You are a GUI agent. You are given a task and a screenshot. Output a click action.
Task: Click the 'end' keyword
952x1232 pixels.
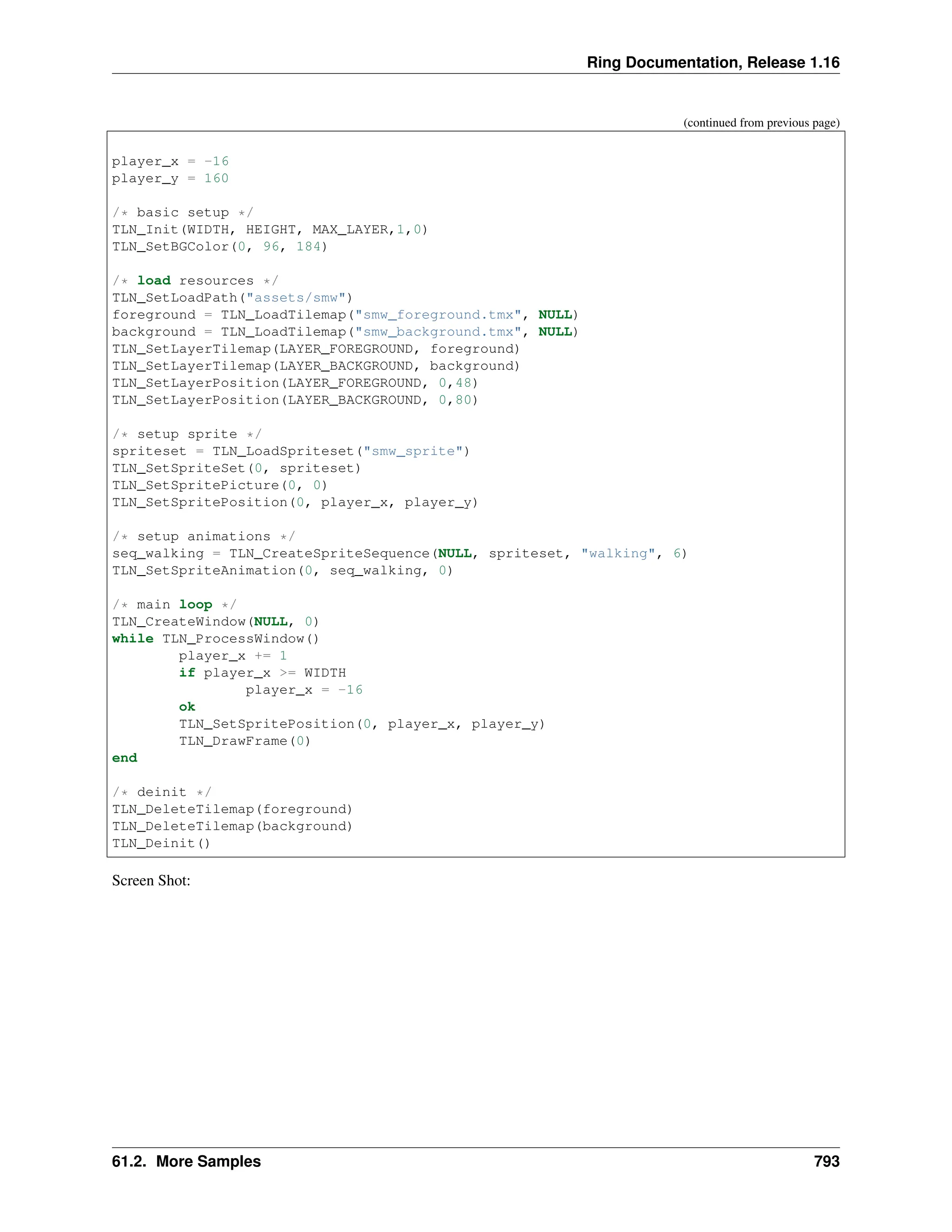[124, 758]
